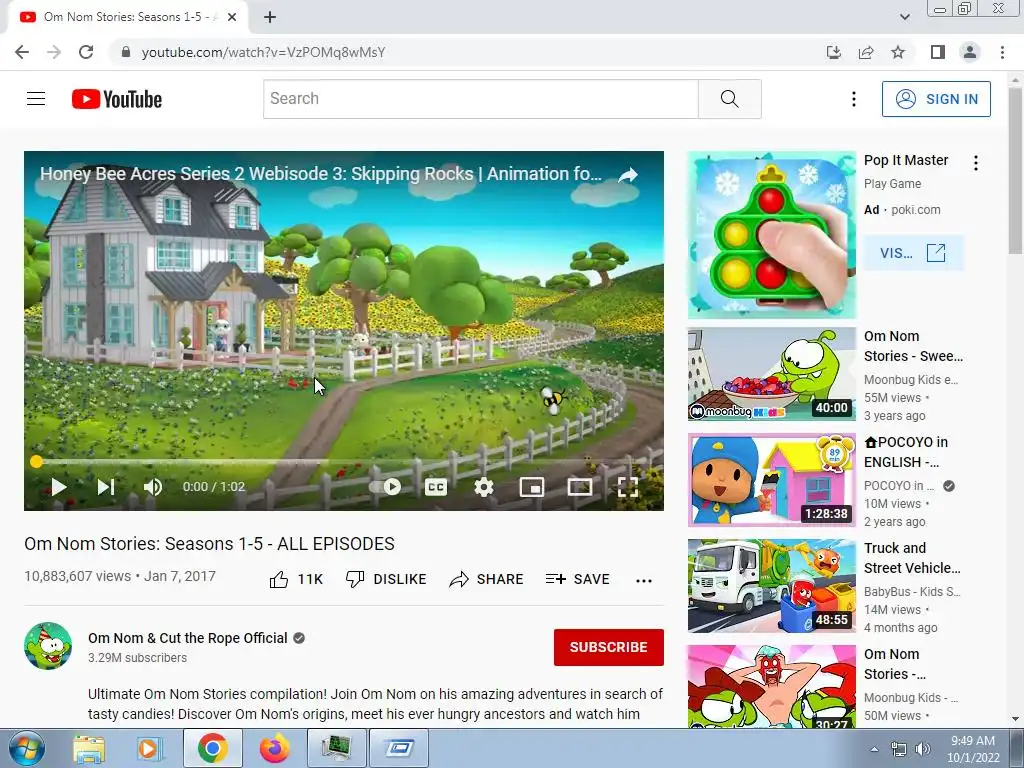
Task: Click the video title in player overlay
Action: click(321, 174)
